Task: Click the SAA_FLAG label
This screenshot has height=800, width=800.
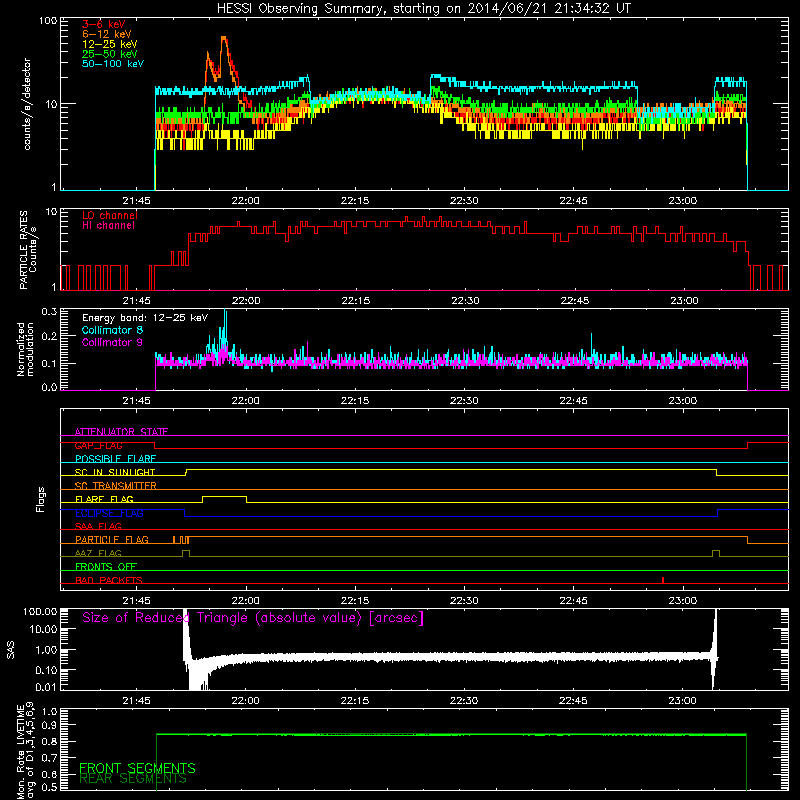Action: [x=98, y=527]
